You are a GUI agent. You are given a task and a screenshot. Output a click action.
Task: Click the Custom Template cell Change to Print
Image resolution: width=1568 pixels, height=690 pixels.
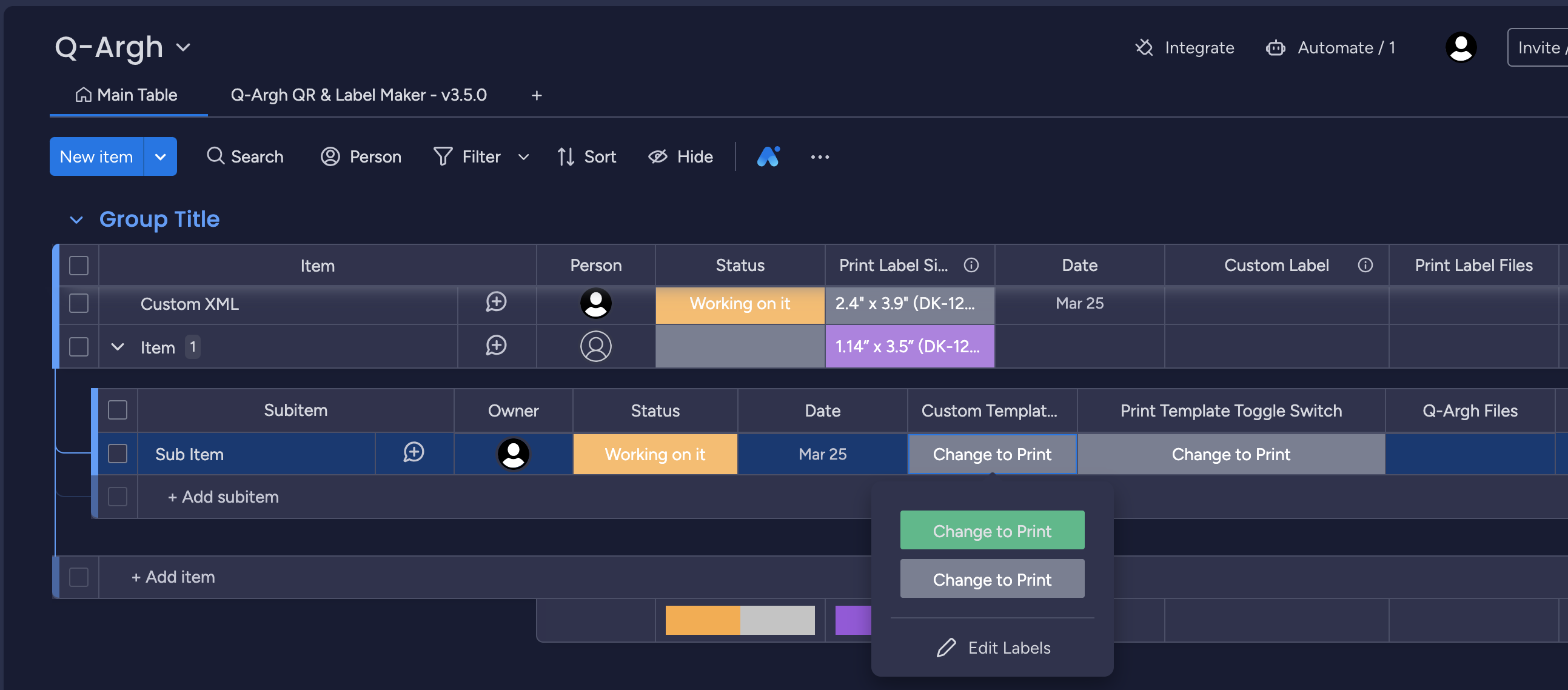pyautogui.click(x=991, y=454)
